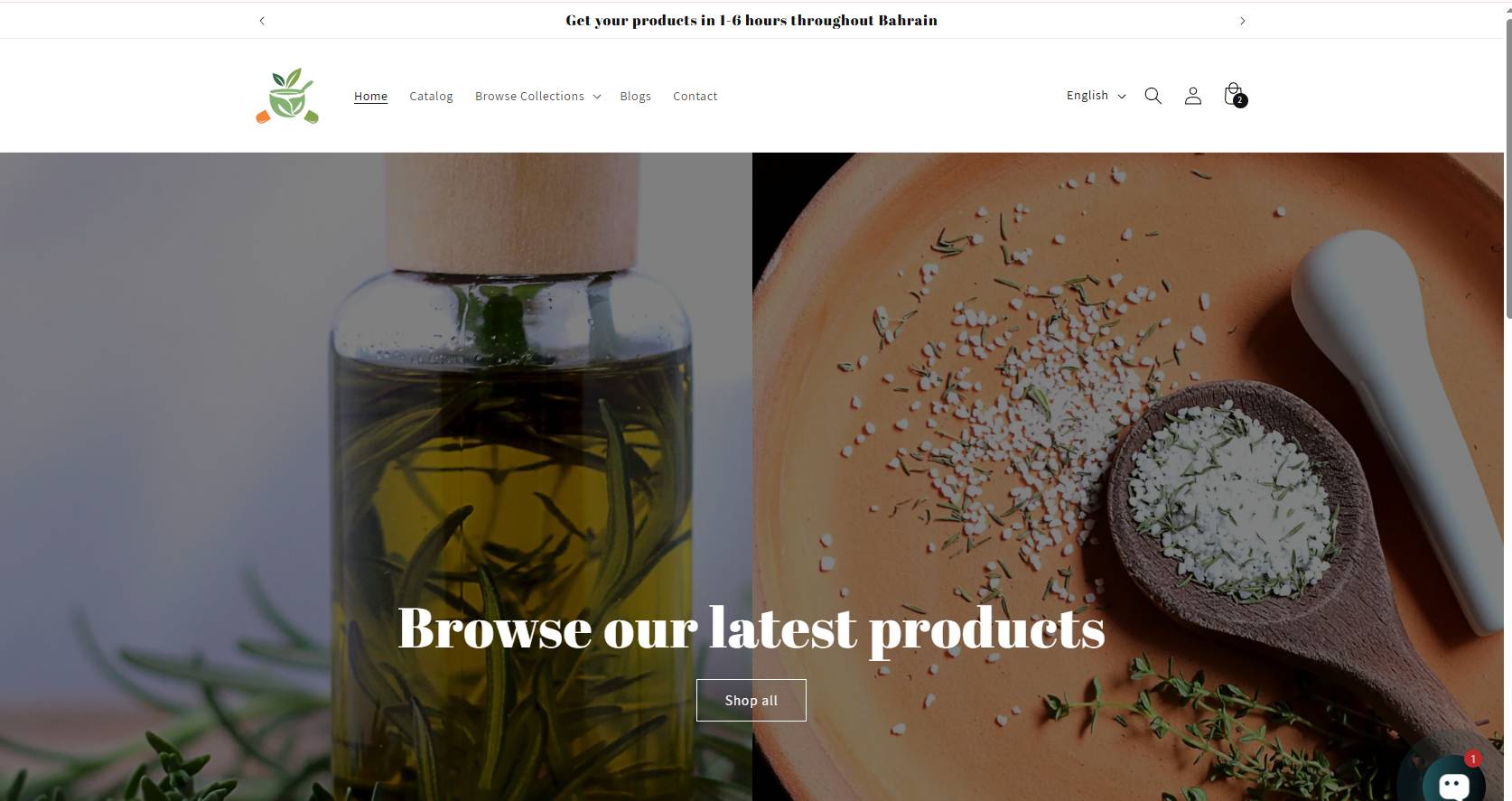1512x801 pixels.
Task: Click the store logo in header
Action: [287, 96]
